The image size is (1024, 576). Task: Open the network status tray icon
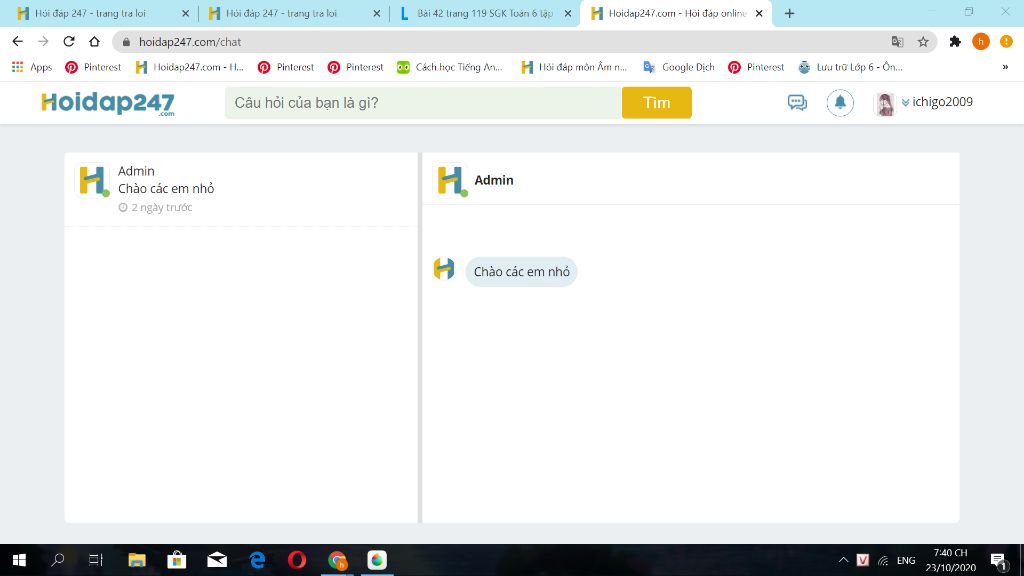883,560
